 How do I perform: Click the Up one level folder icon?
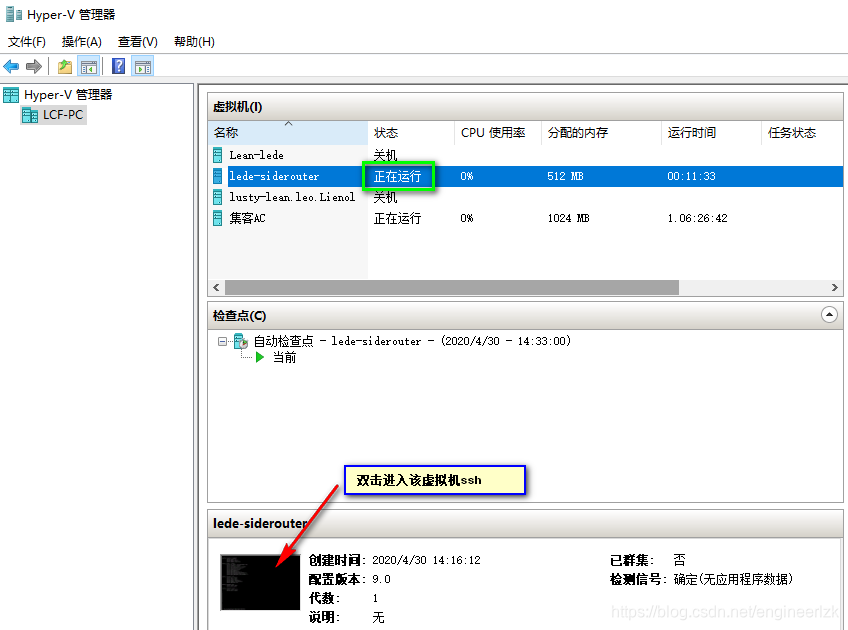coord(65,67)
